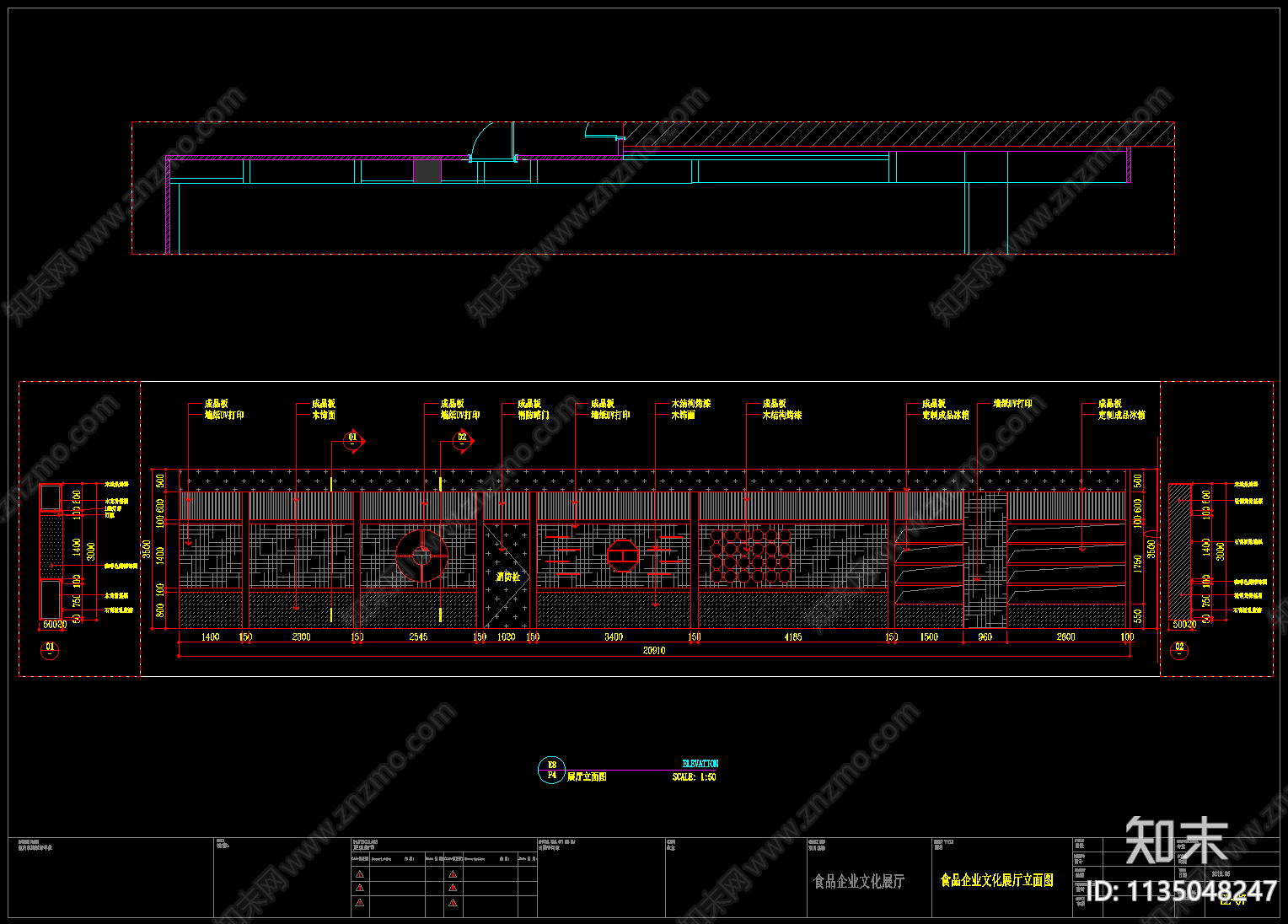
Task: Click the 2600 dimension value
Action: 1066,637
